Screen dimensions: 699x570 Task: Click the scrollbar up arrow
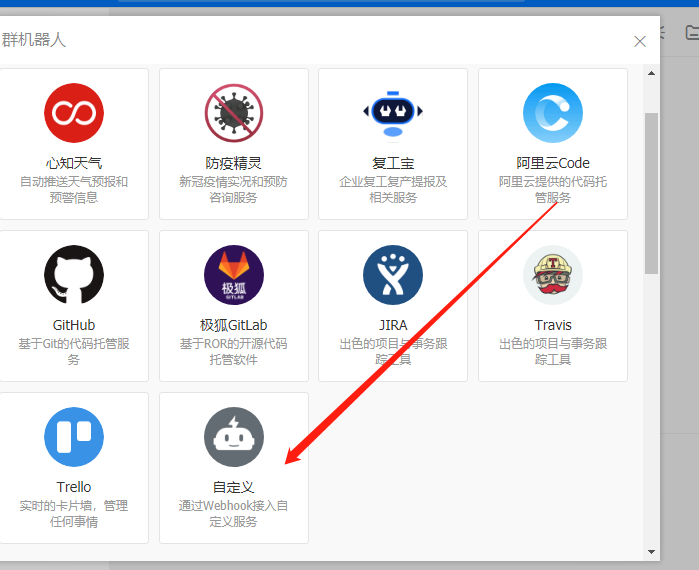[x=651, y=73]
